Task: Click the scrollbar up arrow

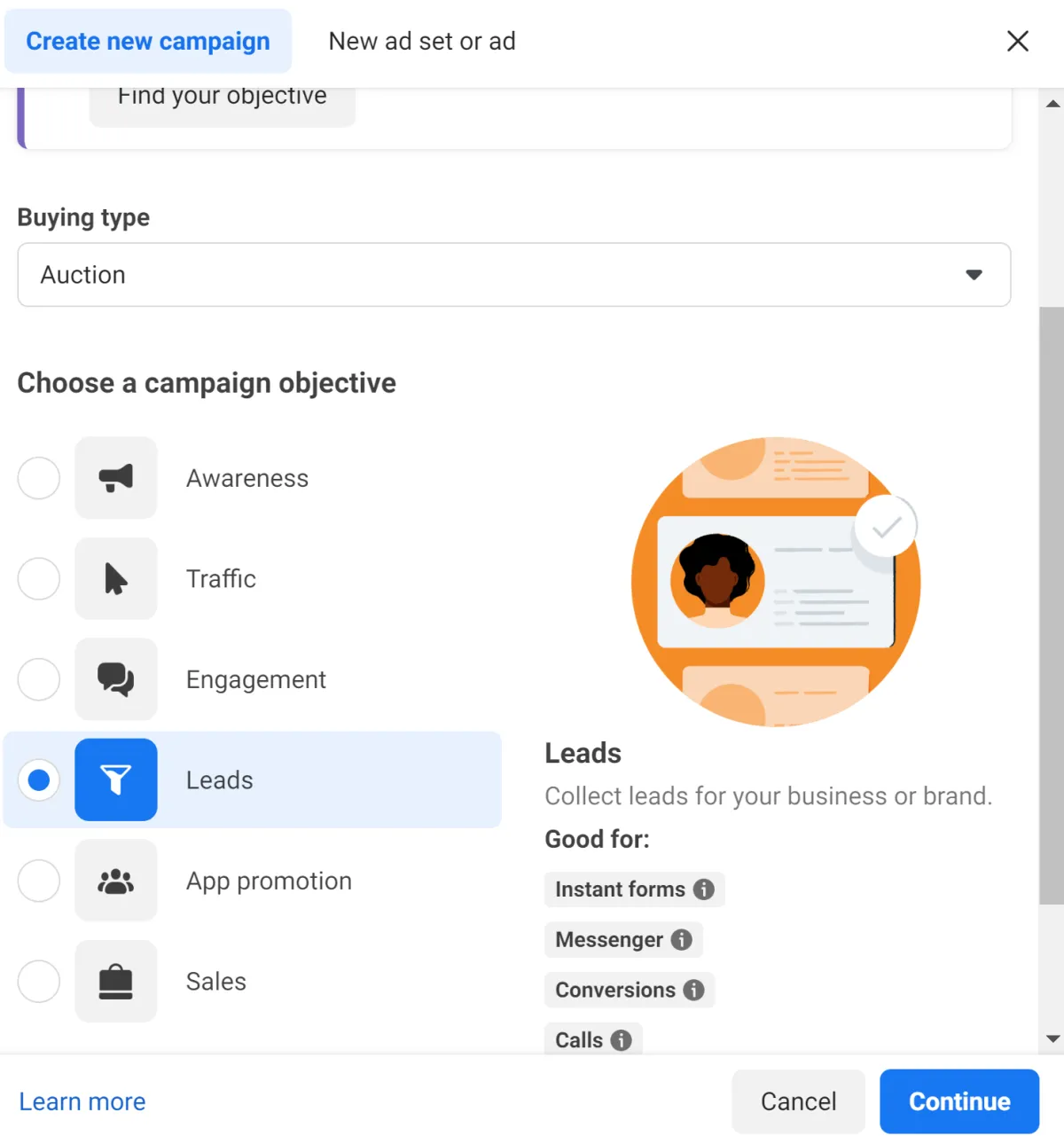Action: [x=1052, y=104]
